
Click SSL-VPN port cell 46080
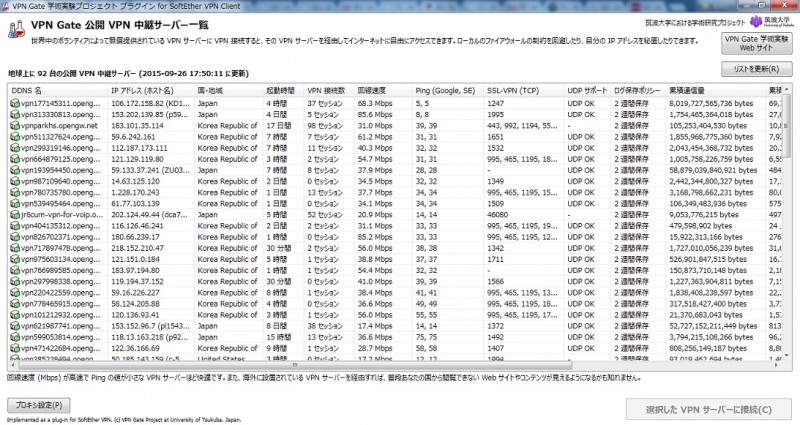tap(497, 215)
